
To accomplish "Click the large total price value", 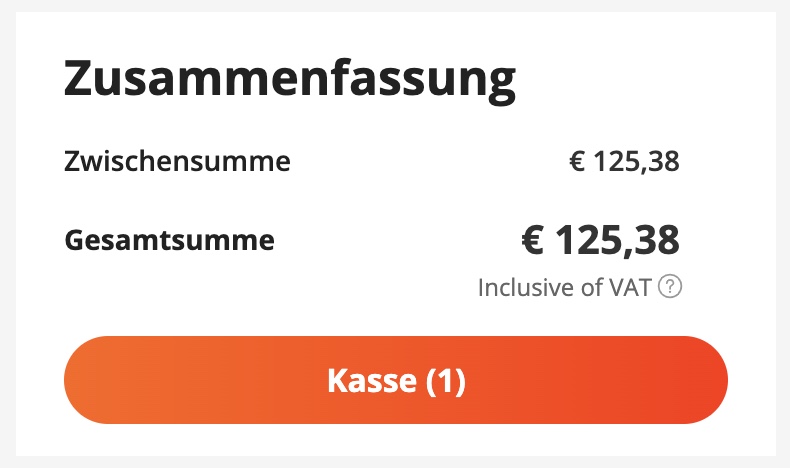I will pos(600,240).
